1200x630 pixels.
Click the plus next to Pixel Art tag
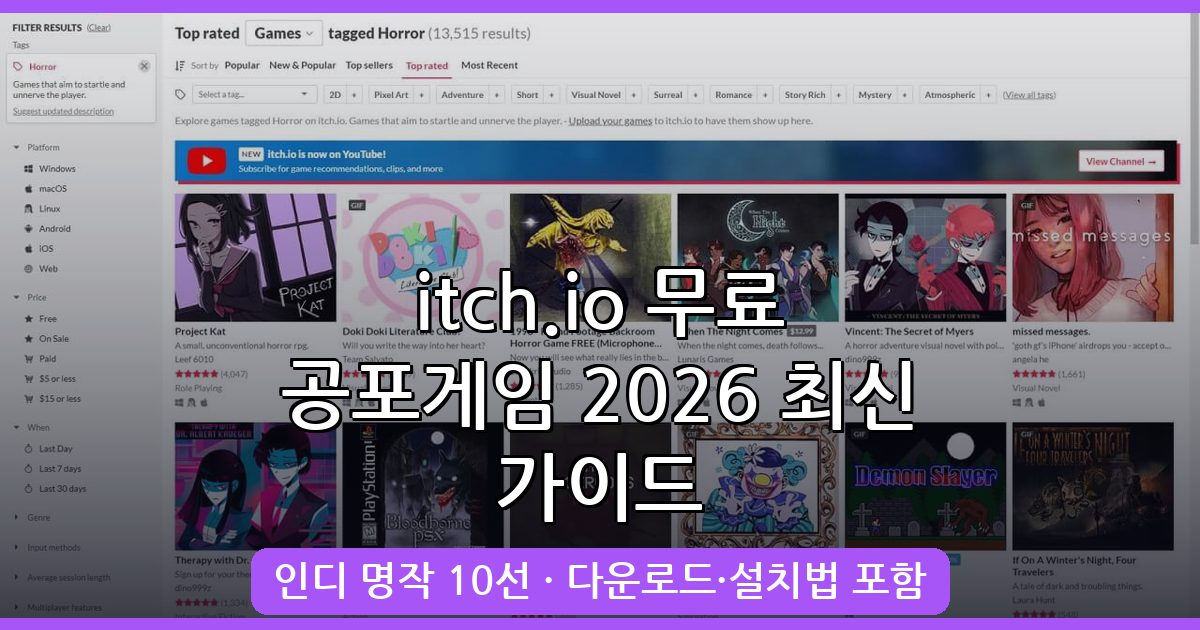[x=421, y=95]
